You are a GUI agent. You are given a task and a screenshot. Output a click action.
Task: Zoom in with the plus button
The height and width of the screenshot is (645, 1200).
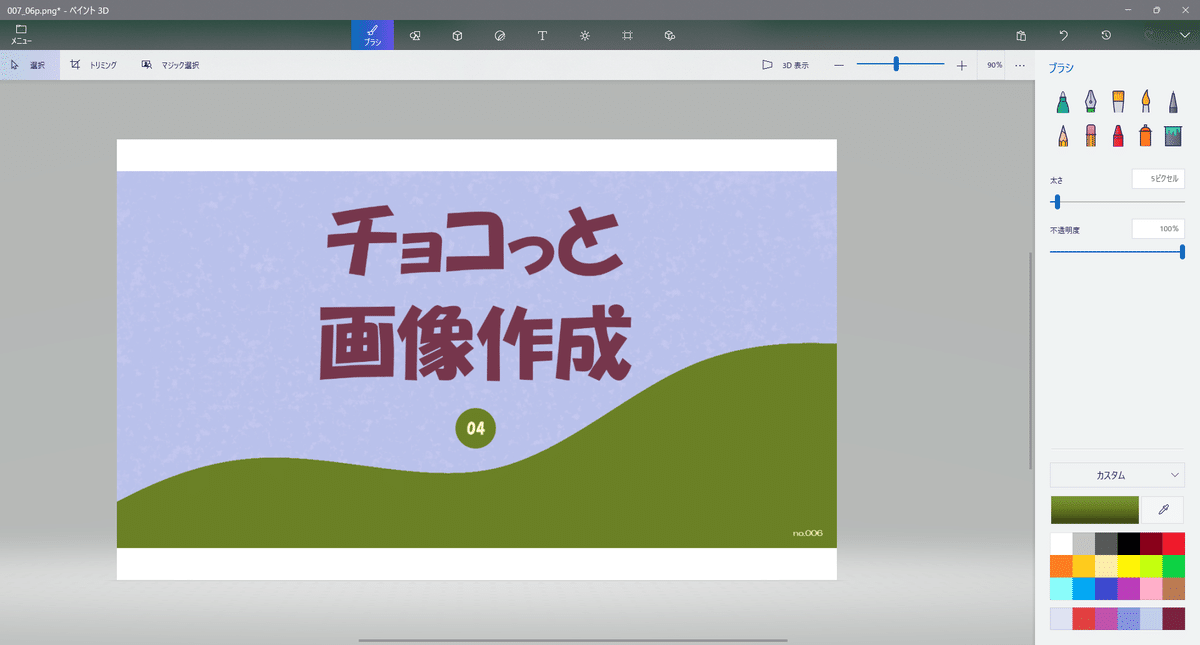point(962,65)
